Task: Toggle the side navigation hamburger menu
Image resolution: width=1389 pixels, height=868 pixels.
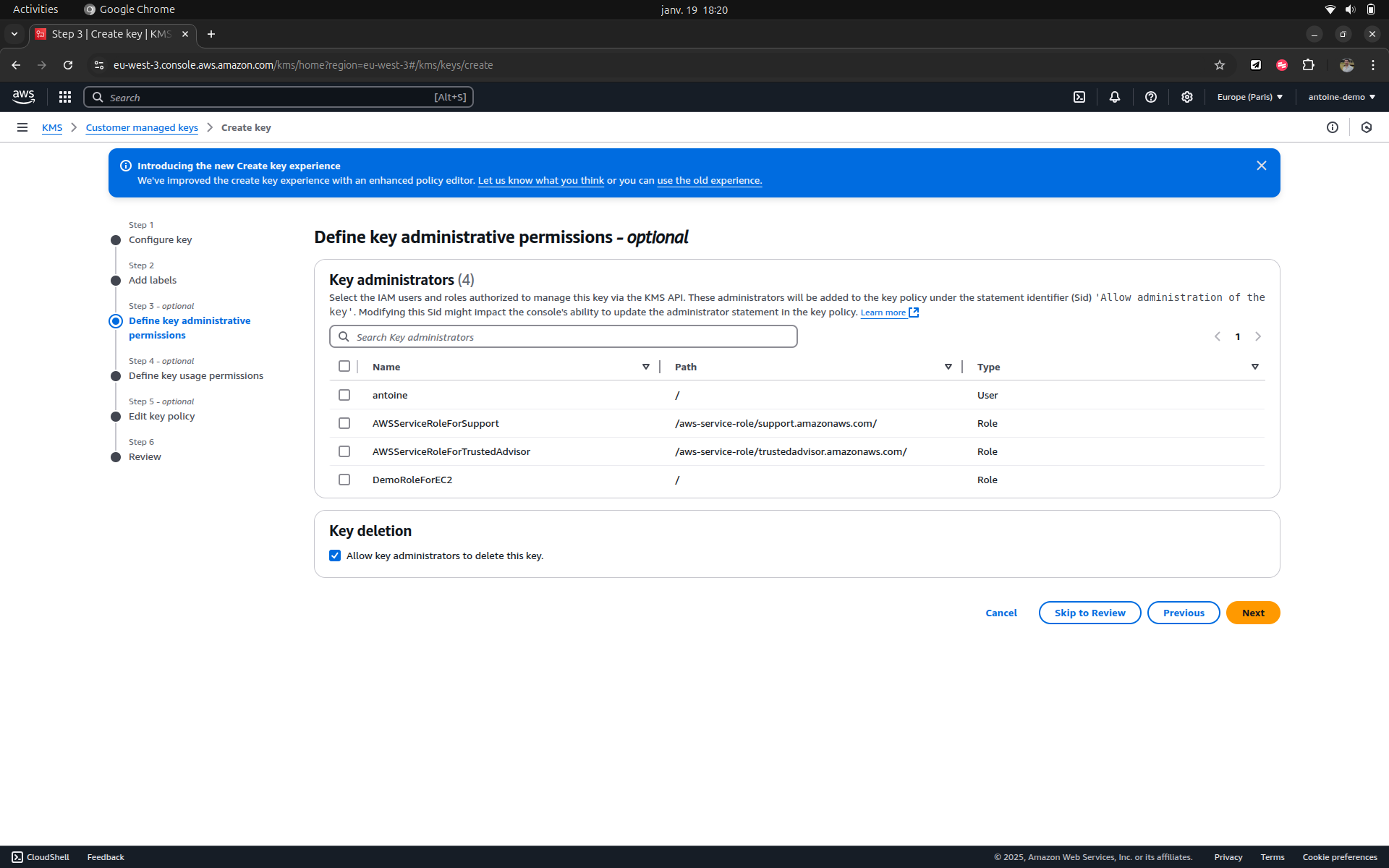Action: (x=22, y=127)
